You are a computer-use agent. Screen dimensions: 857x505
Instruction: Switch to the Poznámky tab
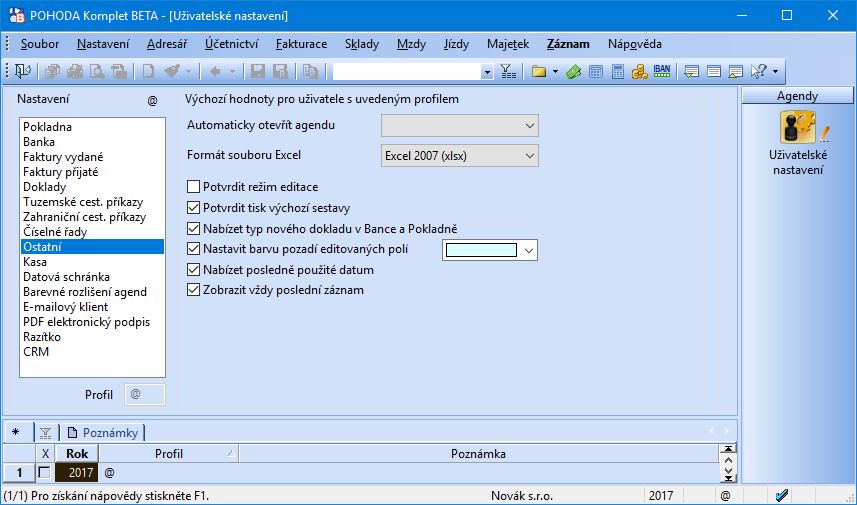103,433
